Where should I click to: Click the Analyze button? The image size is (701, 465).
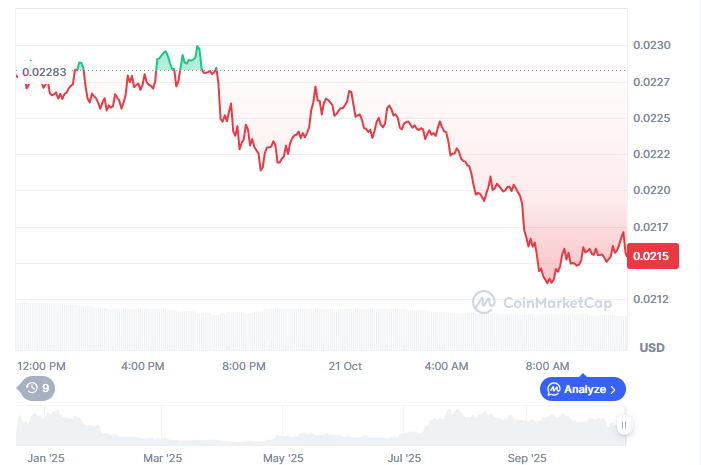(583, 389)
